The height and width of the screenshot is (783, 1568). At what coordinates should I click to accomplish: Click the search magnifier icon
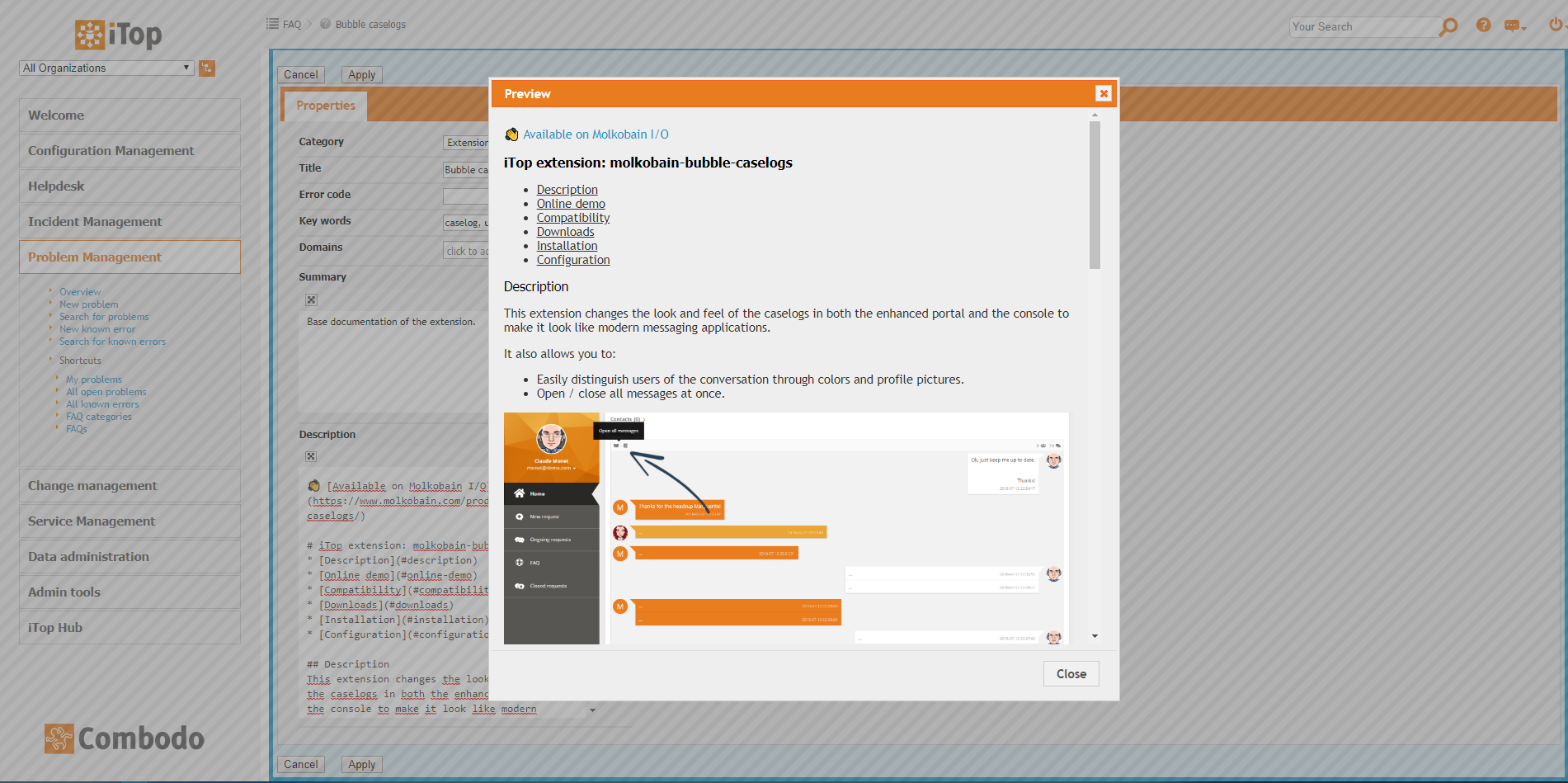(1448, 27)
